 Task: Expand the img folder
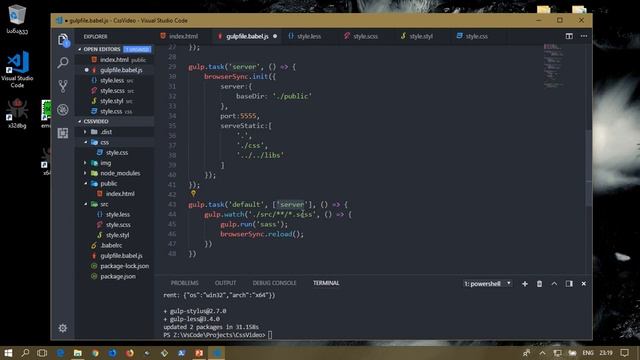click(106, 163)
